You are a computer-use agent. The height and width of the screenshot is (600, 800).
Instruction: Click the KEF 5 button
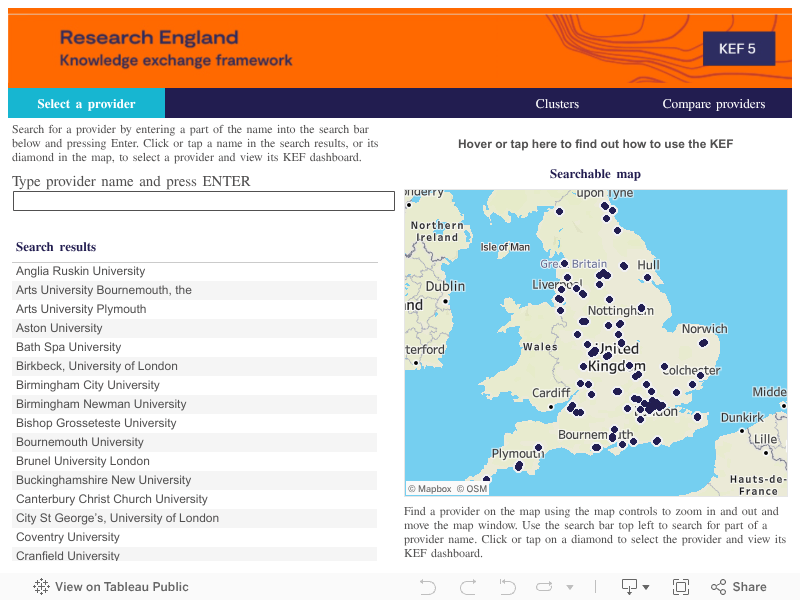click(x=738, y=48)
